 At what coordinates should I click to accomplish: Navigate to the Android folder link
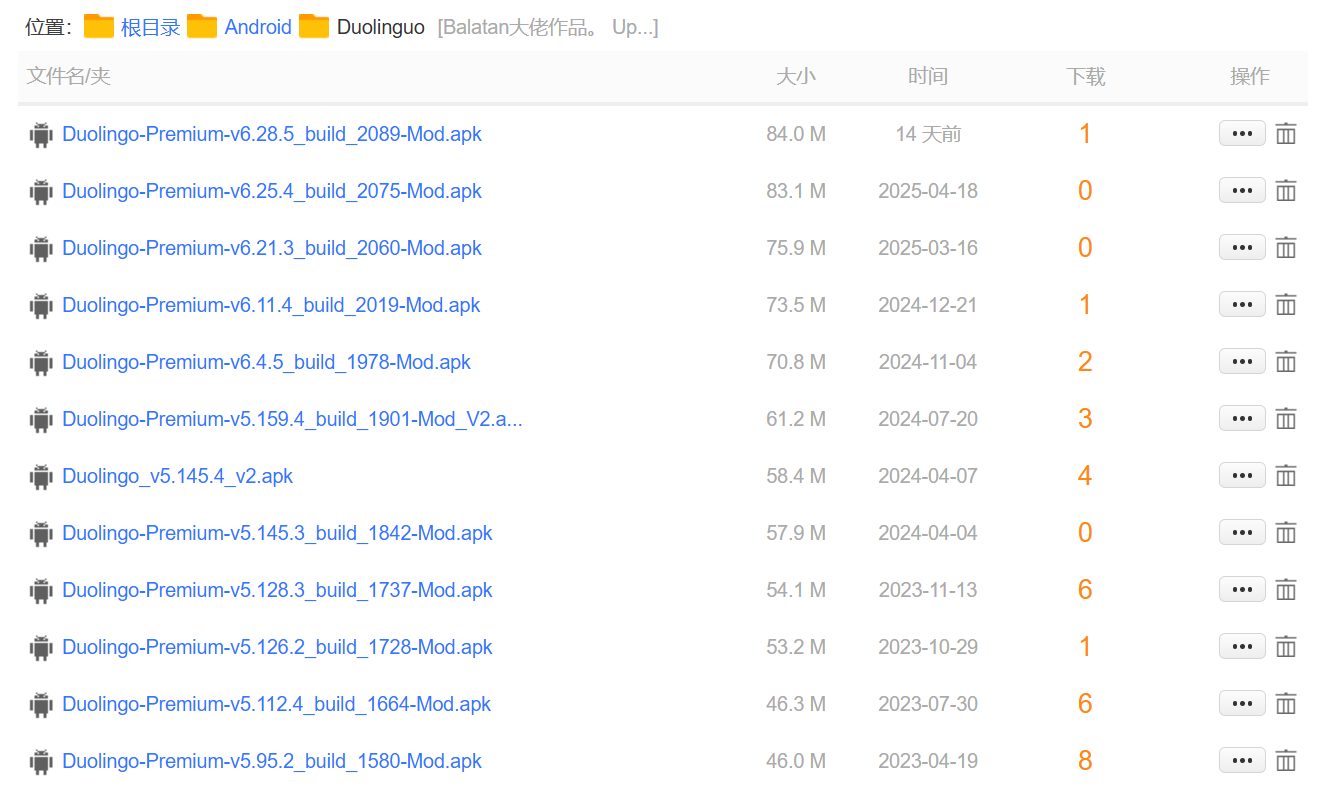258,27
